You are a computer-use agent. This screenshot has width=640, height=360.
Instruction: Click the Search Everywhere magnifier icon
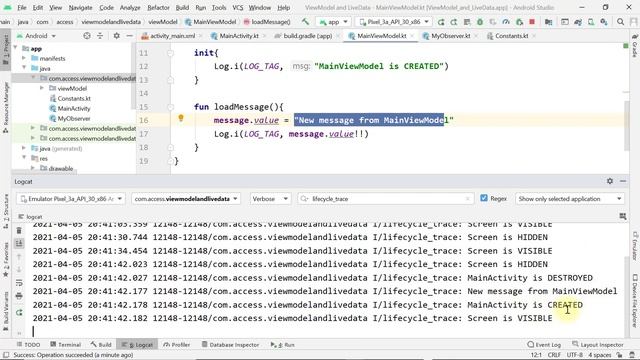(x=620, y=22)
